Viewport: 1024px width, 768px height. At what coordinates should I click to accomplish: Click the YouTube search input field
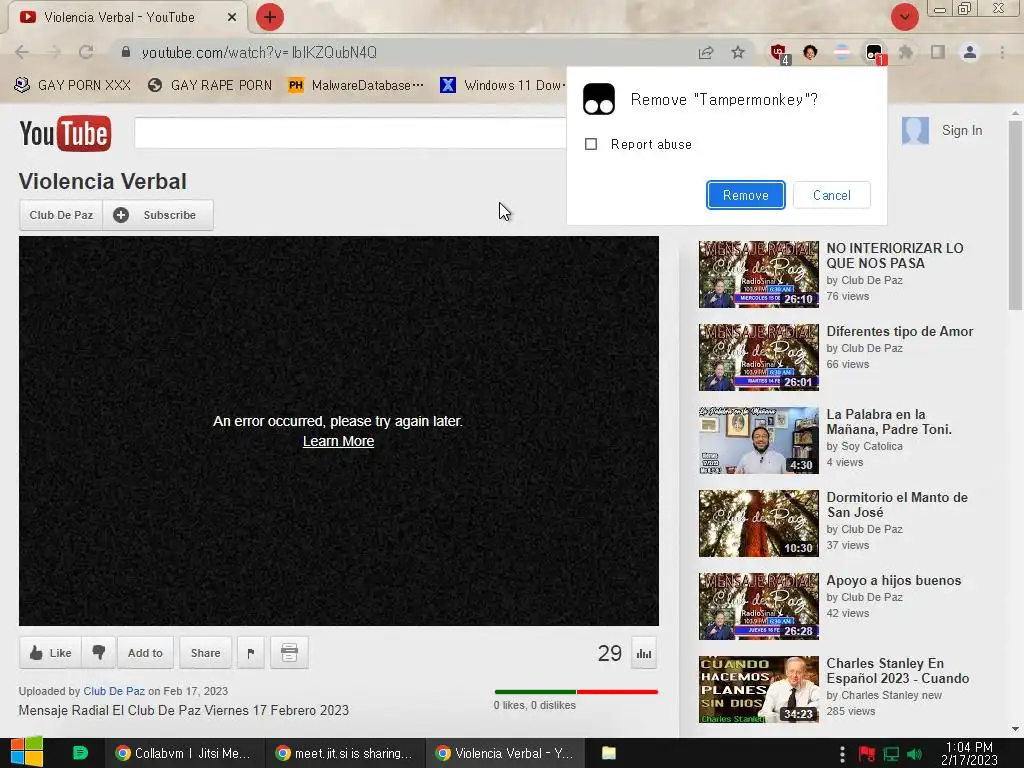[x=350, y=133]
